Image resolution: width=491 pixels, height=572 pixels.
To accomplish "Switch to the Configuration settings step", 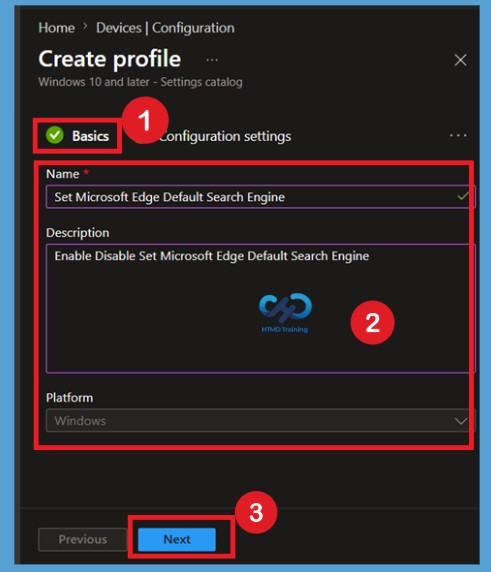I will 225,136.
